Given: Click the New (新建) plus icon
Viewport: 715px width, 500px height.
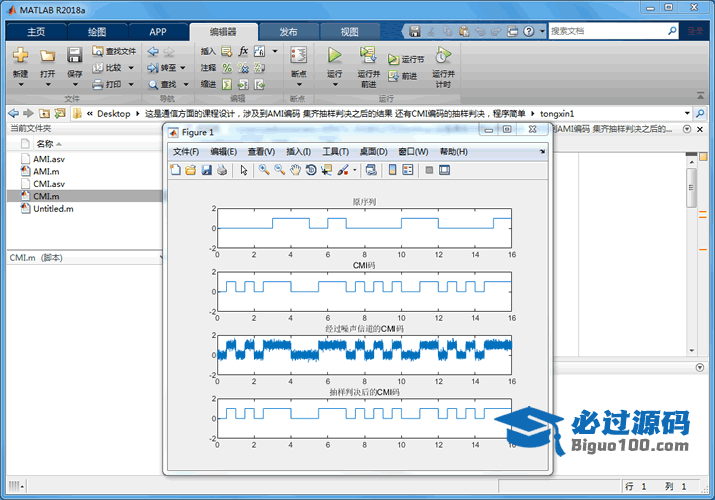Looking at the screenshot, I should (x=21, y=55).
